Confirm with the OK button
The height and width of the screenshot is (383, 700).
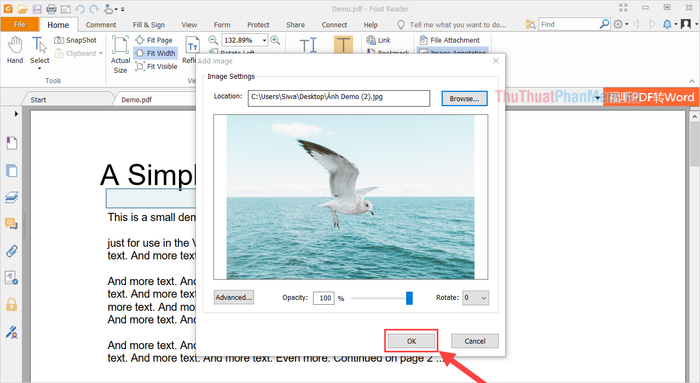[x=411, y=341]
